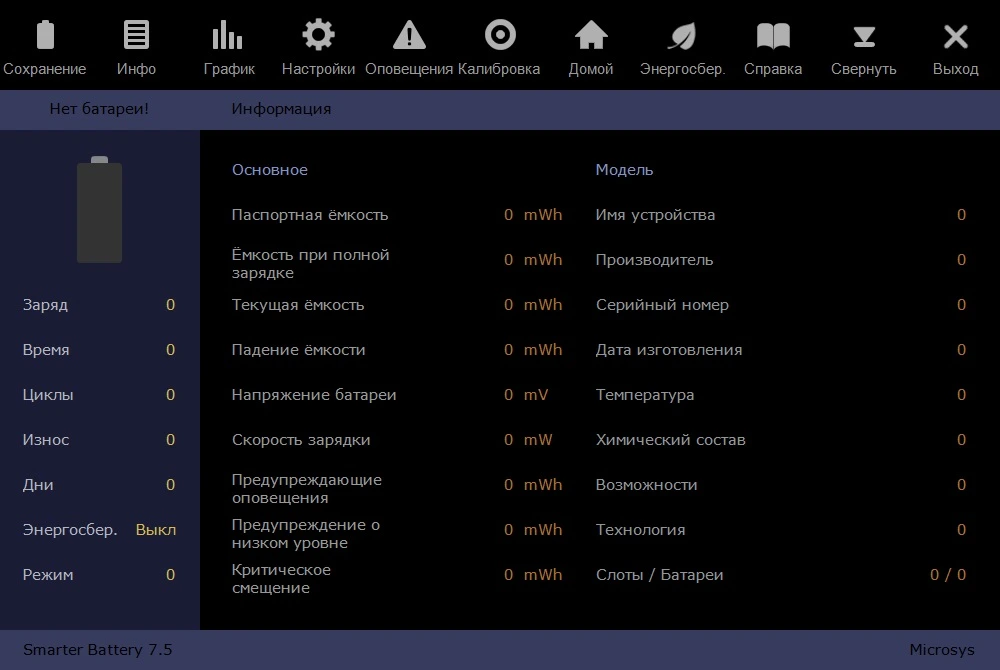Click 'Критическое смещение' label
The width and height of the screenshot is (1000, 670).
(281, 579)
